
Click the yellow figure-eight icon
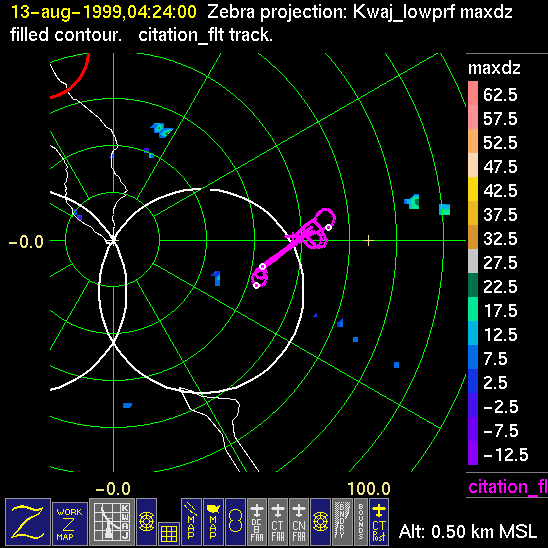click(235, 522)
